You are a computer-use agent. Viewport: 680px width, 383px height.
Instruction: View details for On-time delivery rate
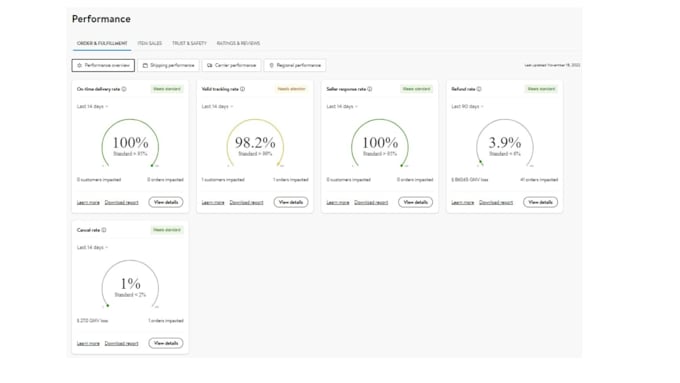tap(166, 202)
